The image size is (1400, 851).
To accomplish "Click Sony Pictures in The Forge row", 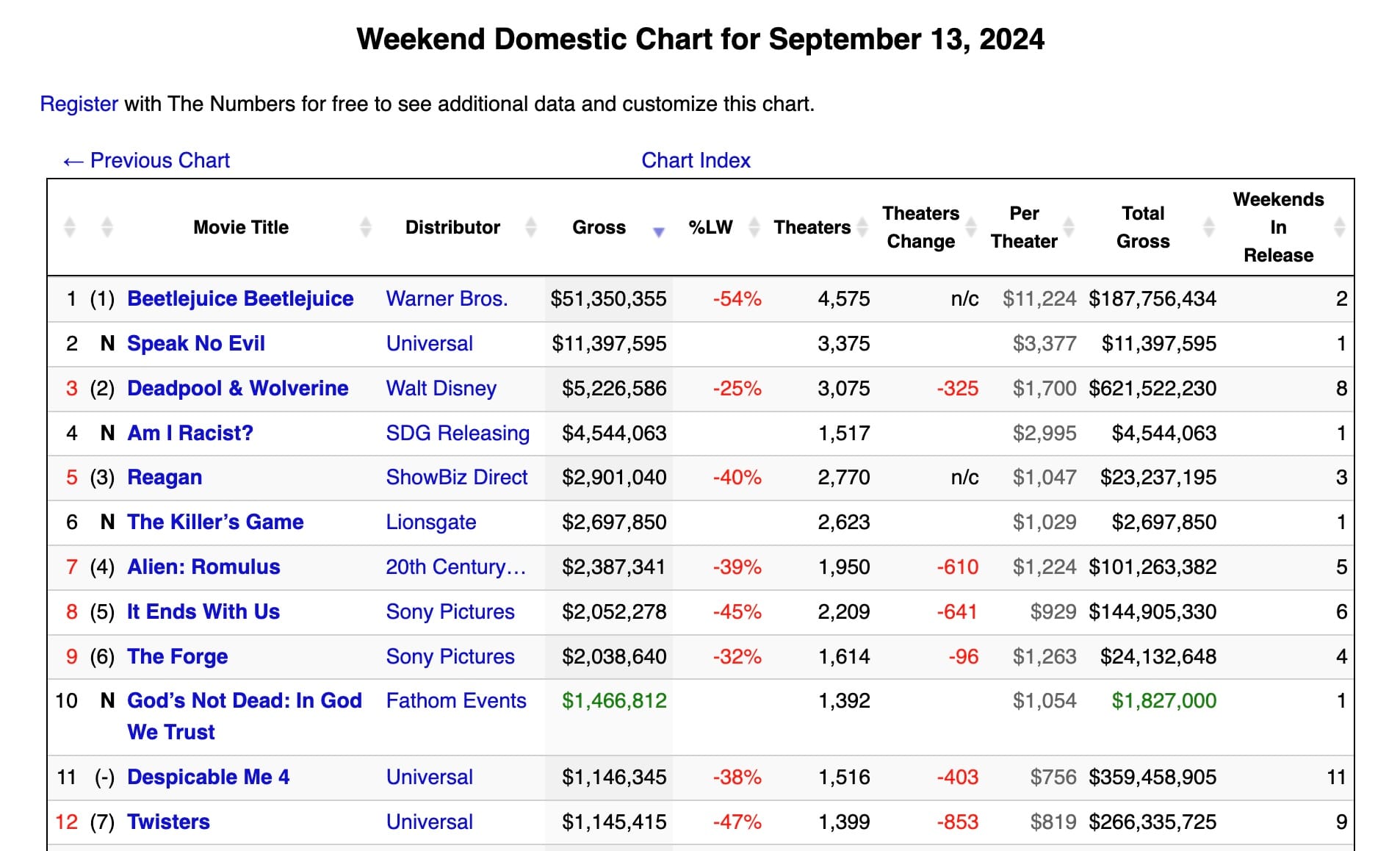I will coord(450,656).
